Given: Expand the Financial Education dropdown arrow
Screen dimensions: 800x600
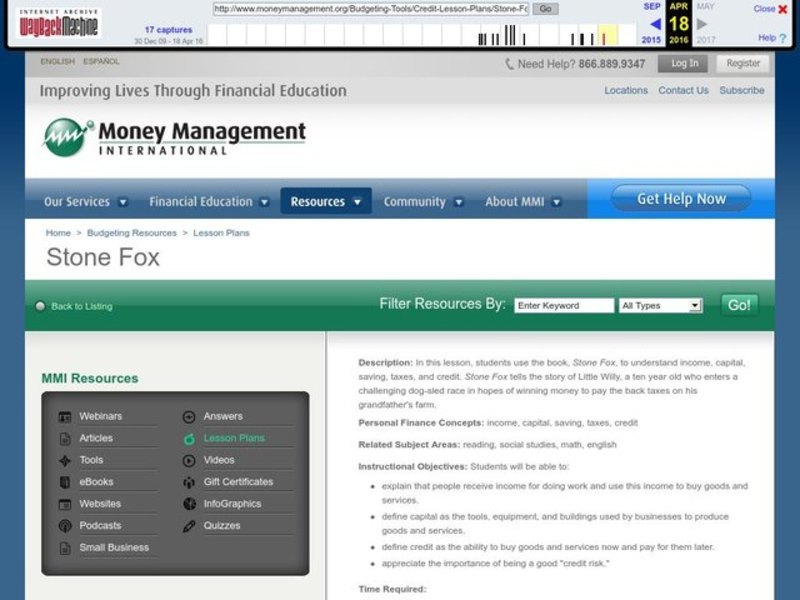Looking at the screenshot, I should (264, 202).
